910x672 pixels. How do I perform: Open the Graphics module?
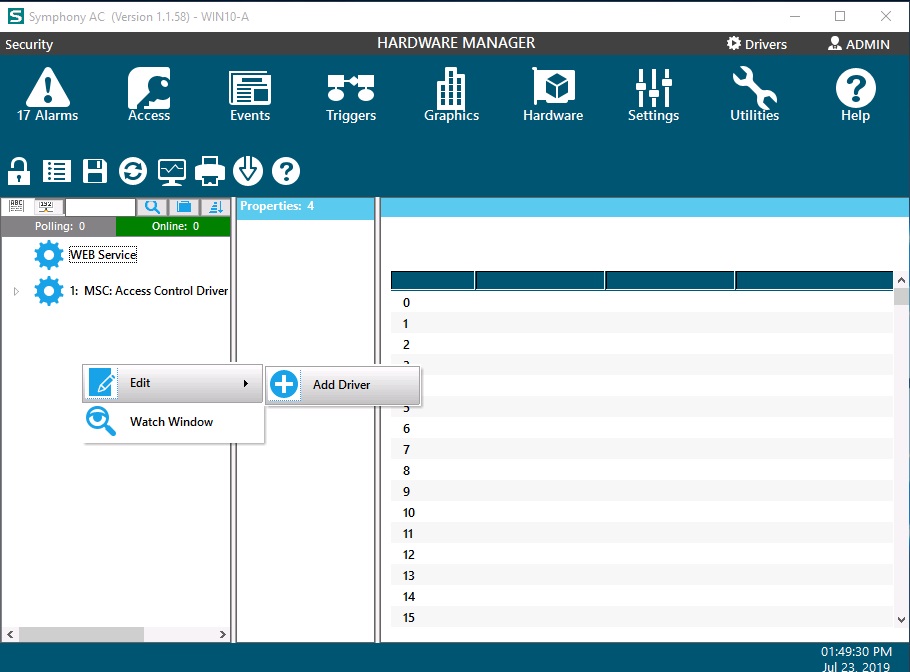(x=452, y=94)
